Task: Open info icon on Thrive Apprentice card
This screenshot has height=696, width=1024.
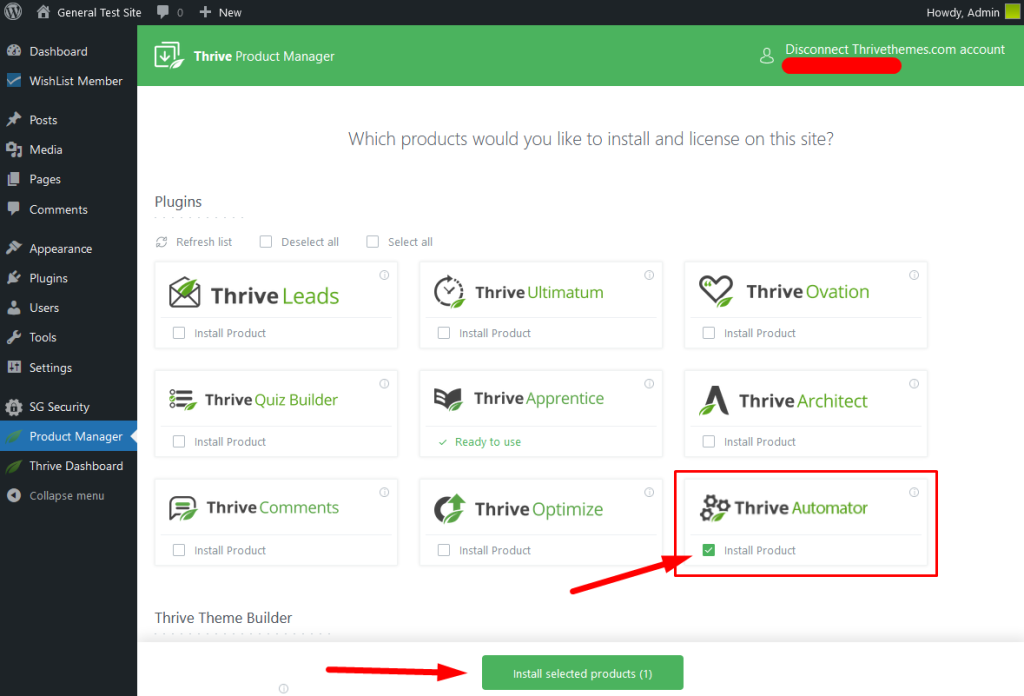Action: point(649,383)
